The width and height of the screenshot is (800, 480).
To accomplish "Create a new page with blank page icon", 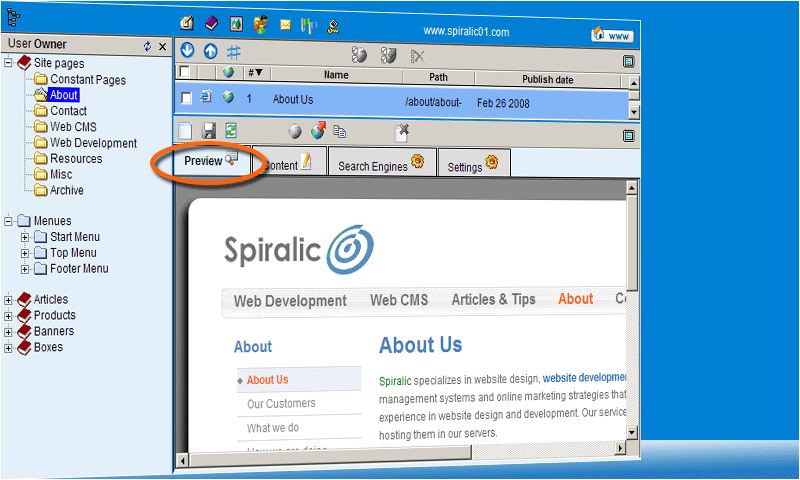I will (x=185, y=131).
